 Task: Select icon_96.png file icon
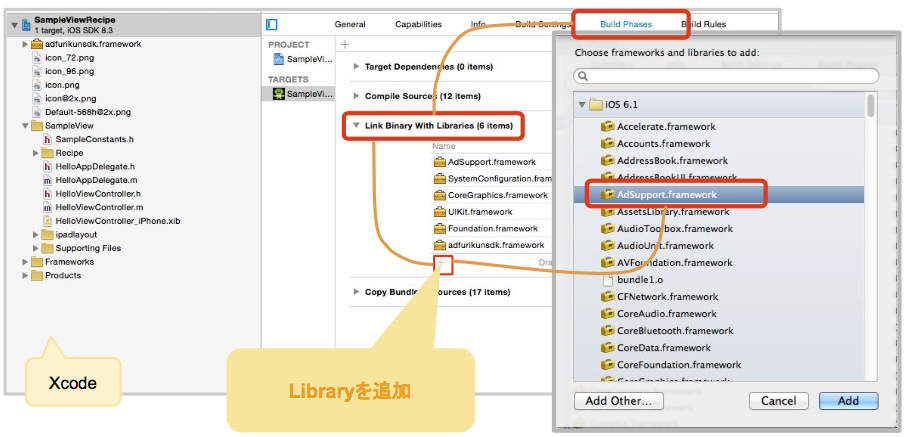click(x=37, y=71)
